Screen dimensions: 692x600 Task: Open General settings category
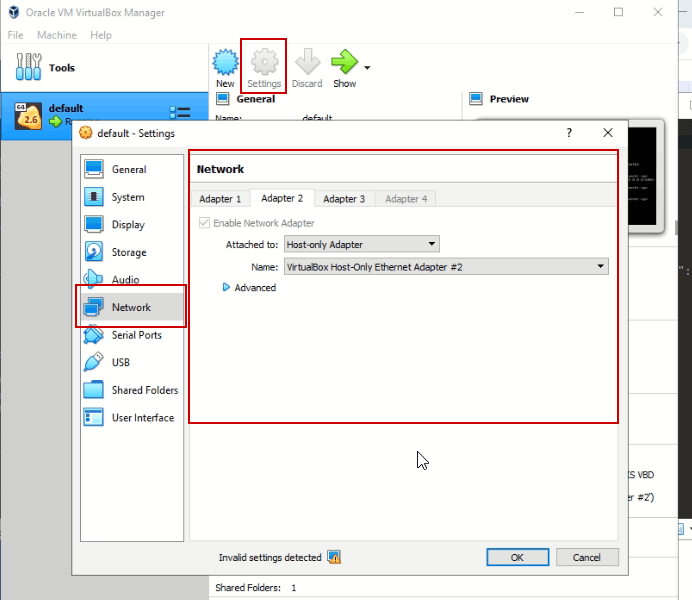pyautogui.click(x=132, y=169)
